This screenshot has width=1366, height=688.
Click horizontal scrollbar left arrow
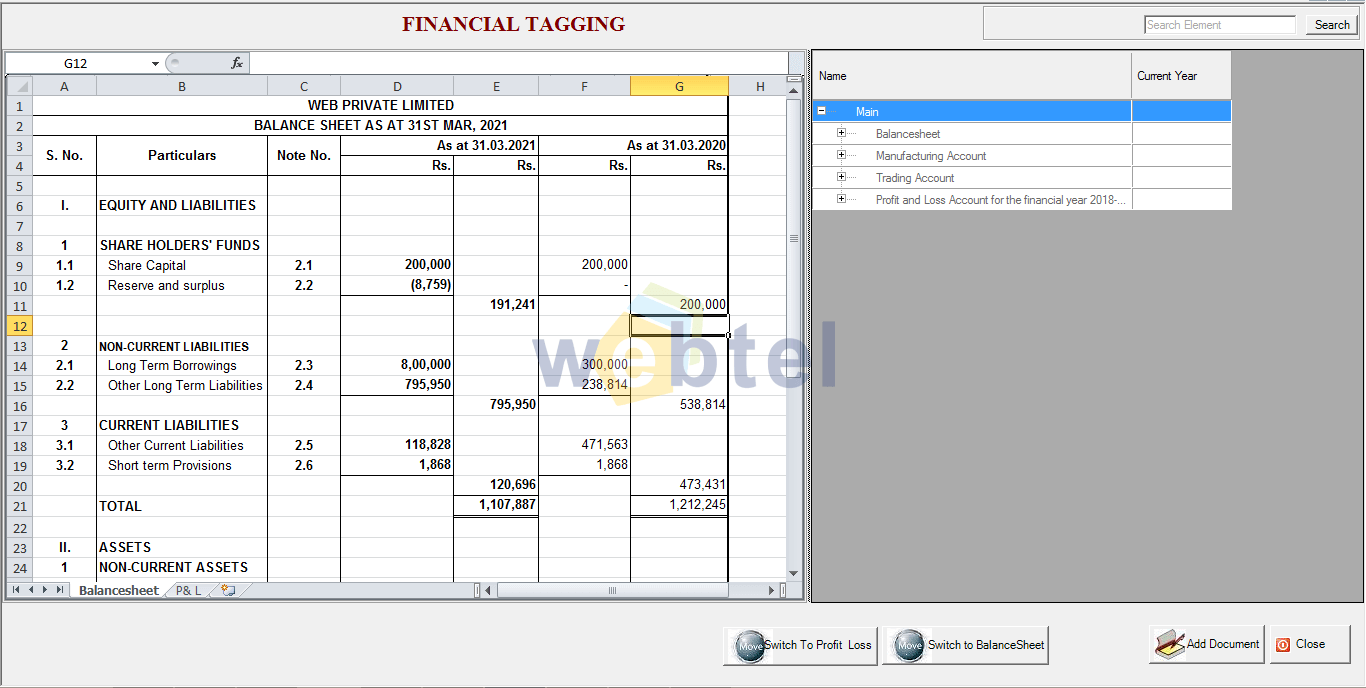pyautogui.click(x=488, y=590)
